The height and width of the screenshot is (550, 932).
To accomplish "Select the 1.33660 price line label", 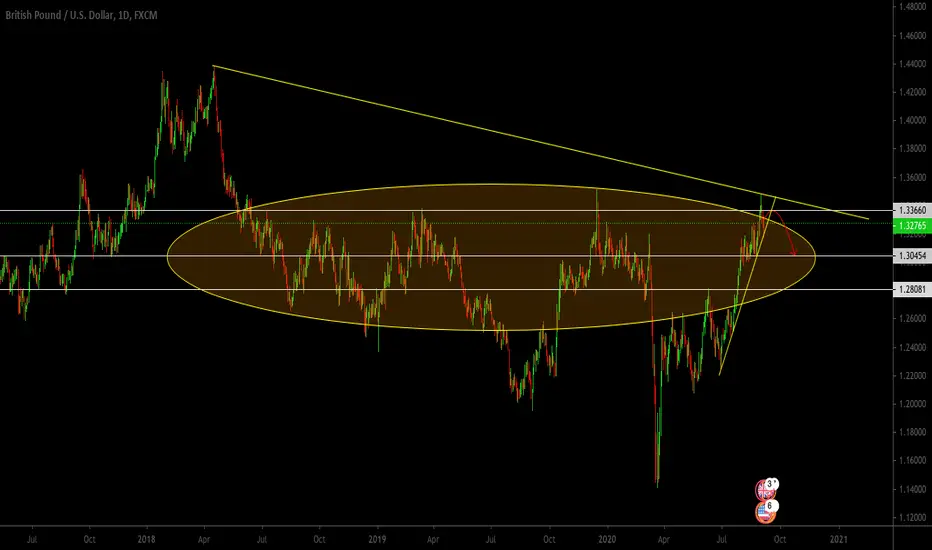I will [x=912, y=210].
